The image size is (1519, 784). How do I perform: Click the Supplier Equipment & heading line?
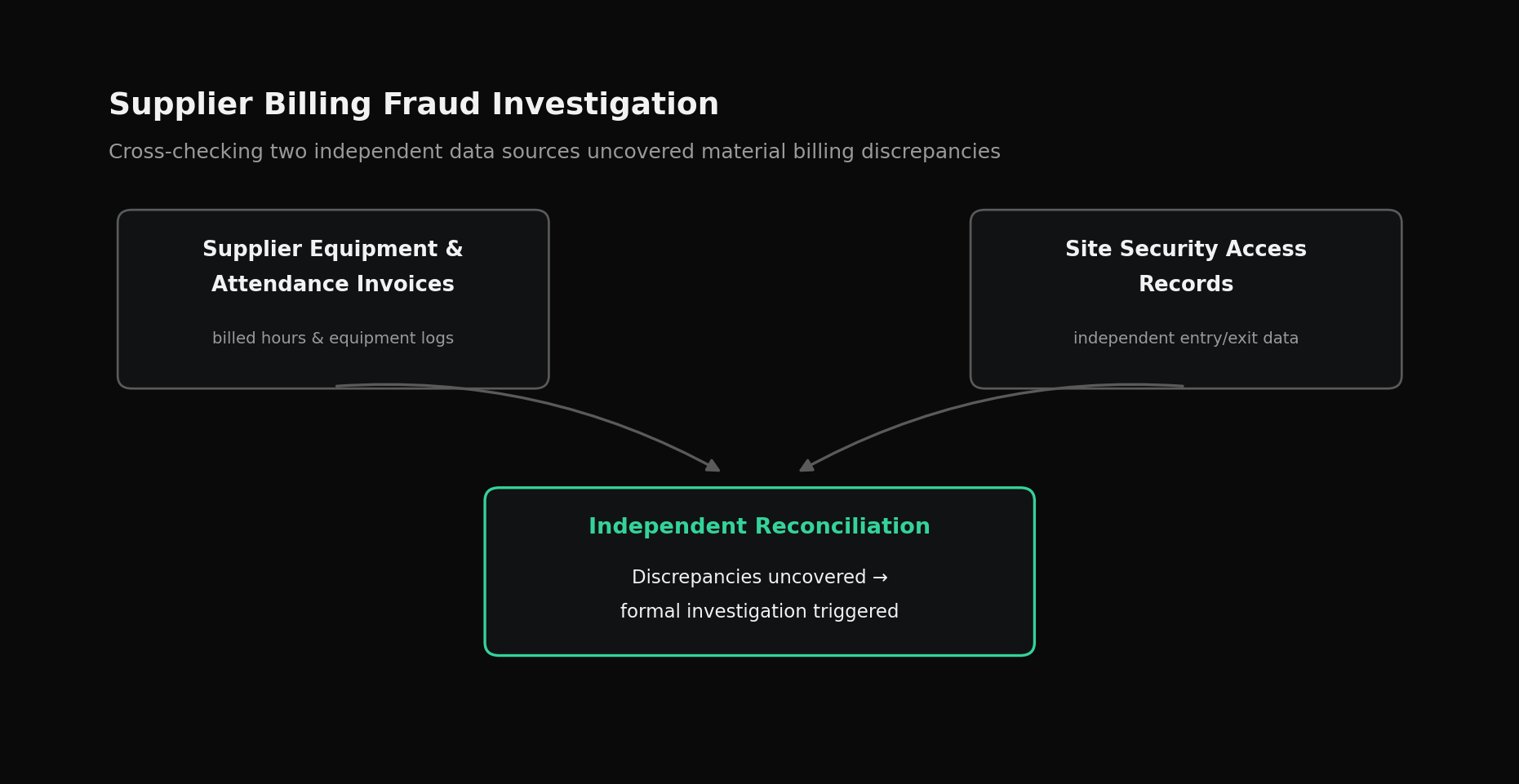pyautogui.click(x=333, y=250)
